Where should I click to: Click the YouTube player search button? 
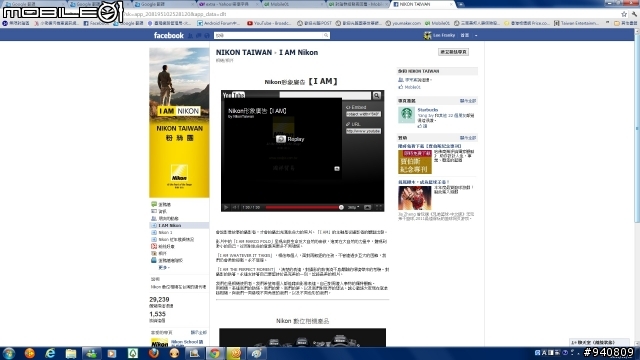tap(377, 95)
